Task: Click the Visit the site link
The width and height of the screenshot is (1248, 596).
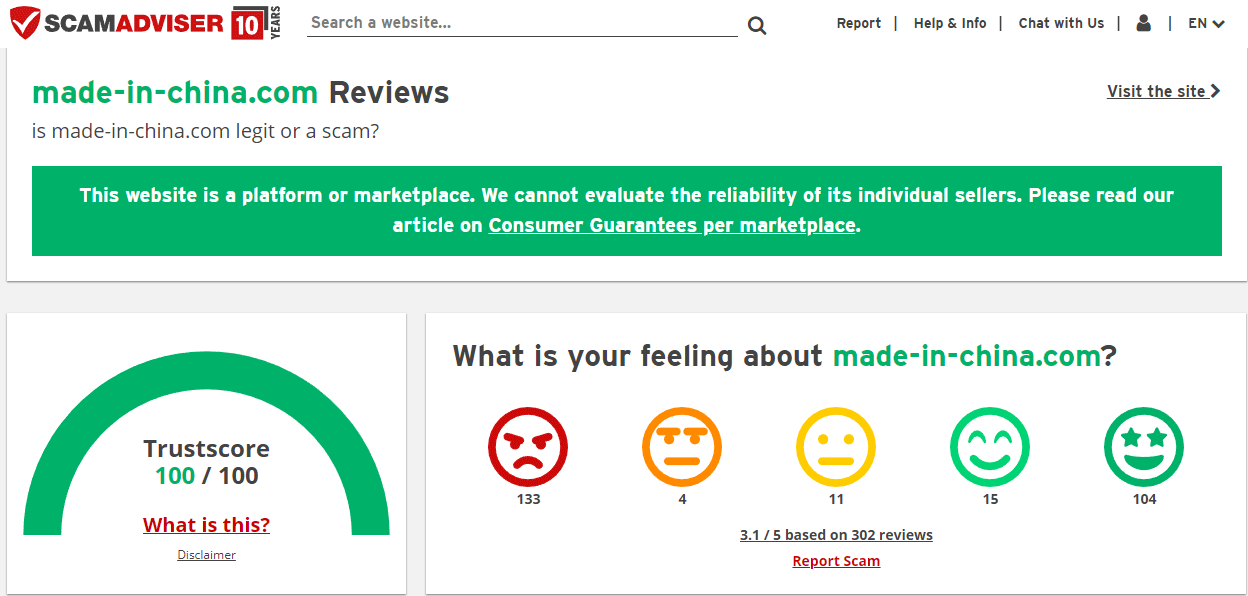Action: [x=1164, y=91]
